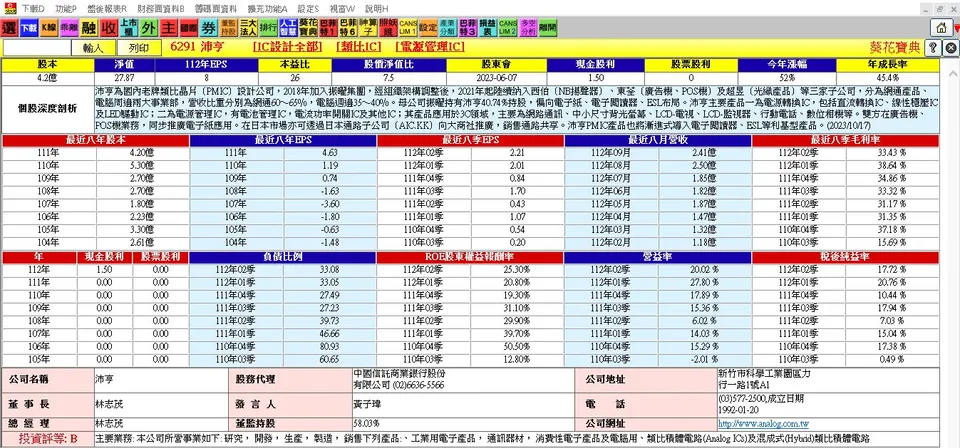Click the 巴菲特6 toolbar icon
The height and width of the screenshot is (448, 960).
348,28
